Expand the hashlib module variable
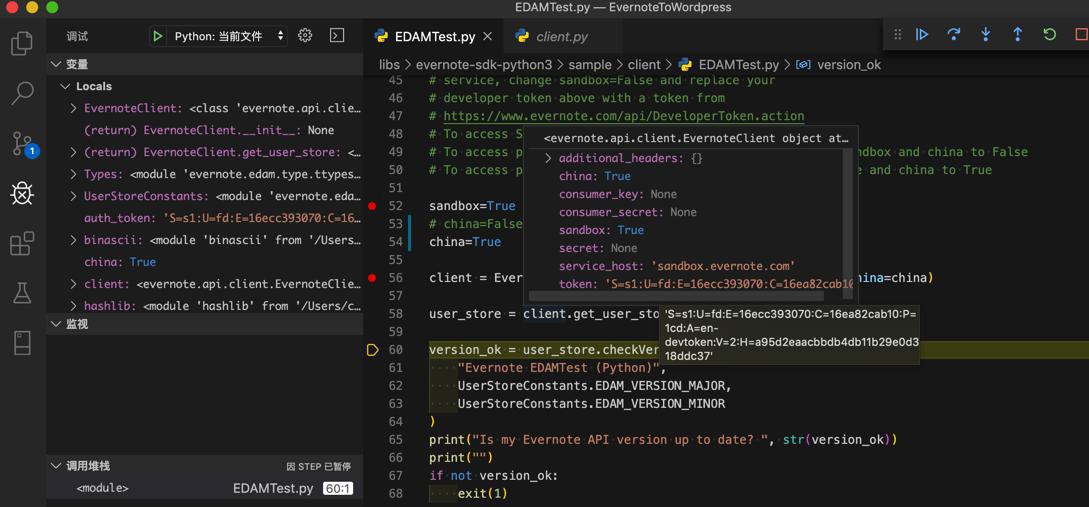The height and width of the screenshot is (507, 1089). pos(74,306)
